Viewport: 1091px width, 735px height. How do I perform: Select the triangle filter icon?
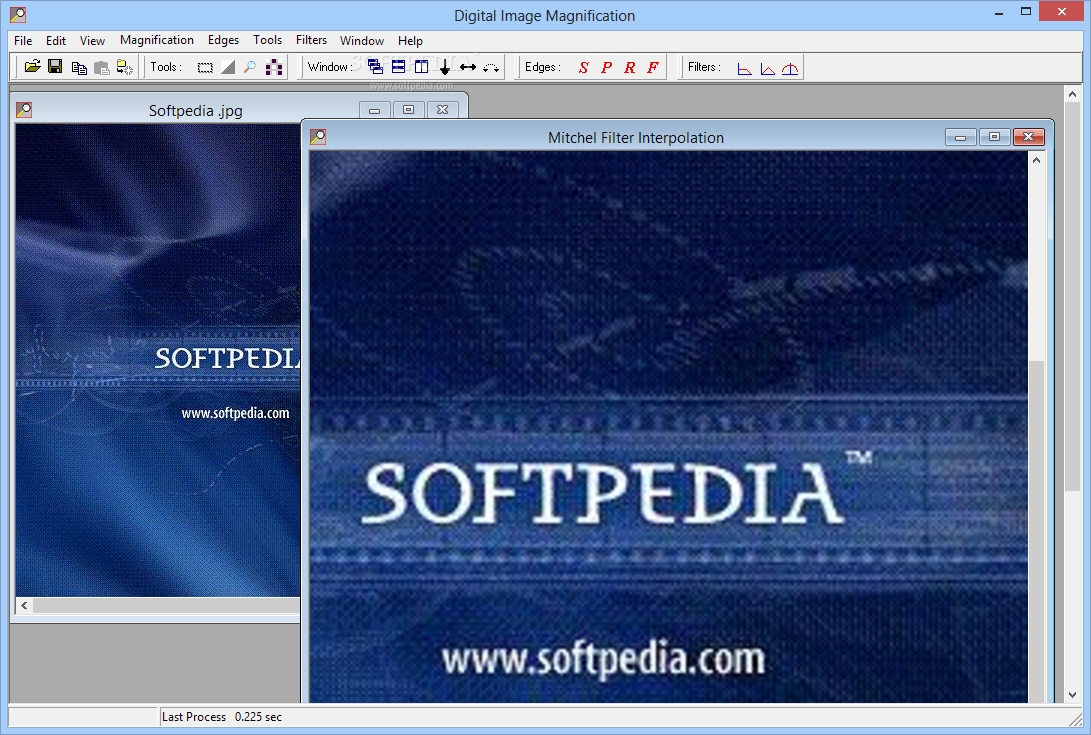pyautogui.click(x=767, y=66)
